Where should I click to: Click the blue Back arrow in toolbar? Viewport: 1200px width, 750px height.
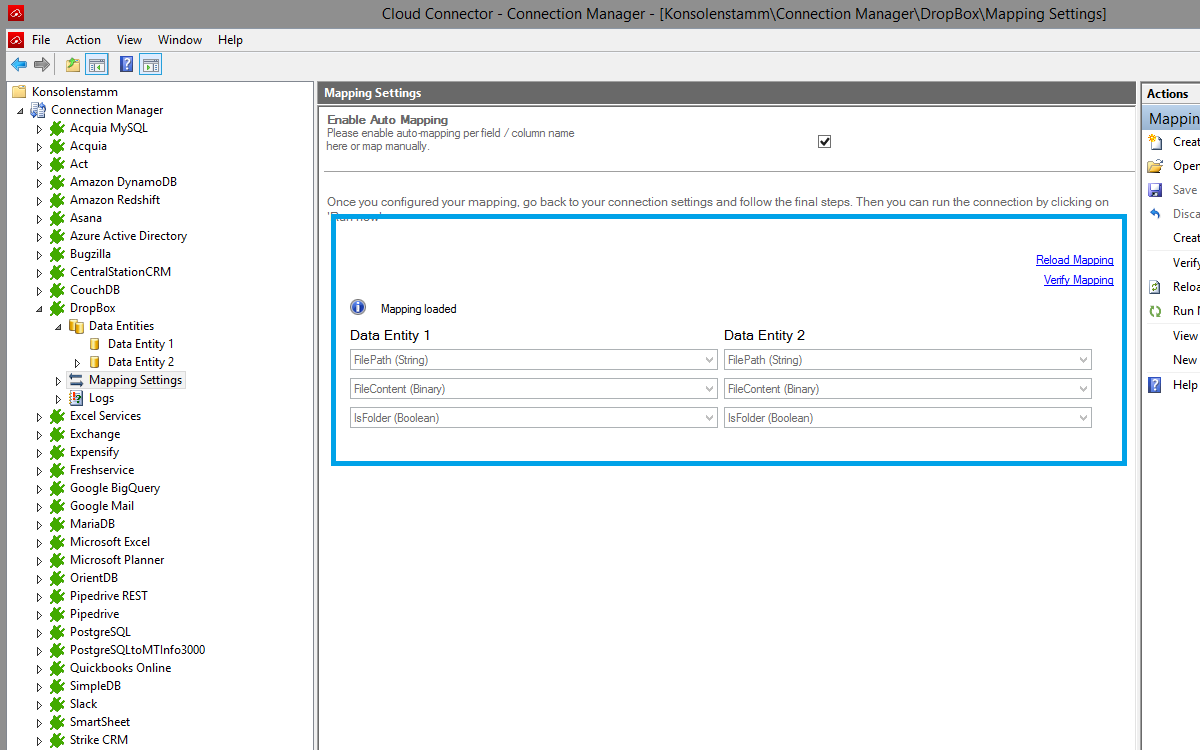click(x=19, y=65)
